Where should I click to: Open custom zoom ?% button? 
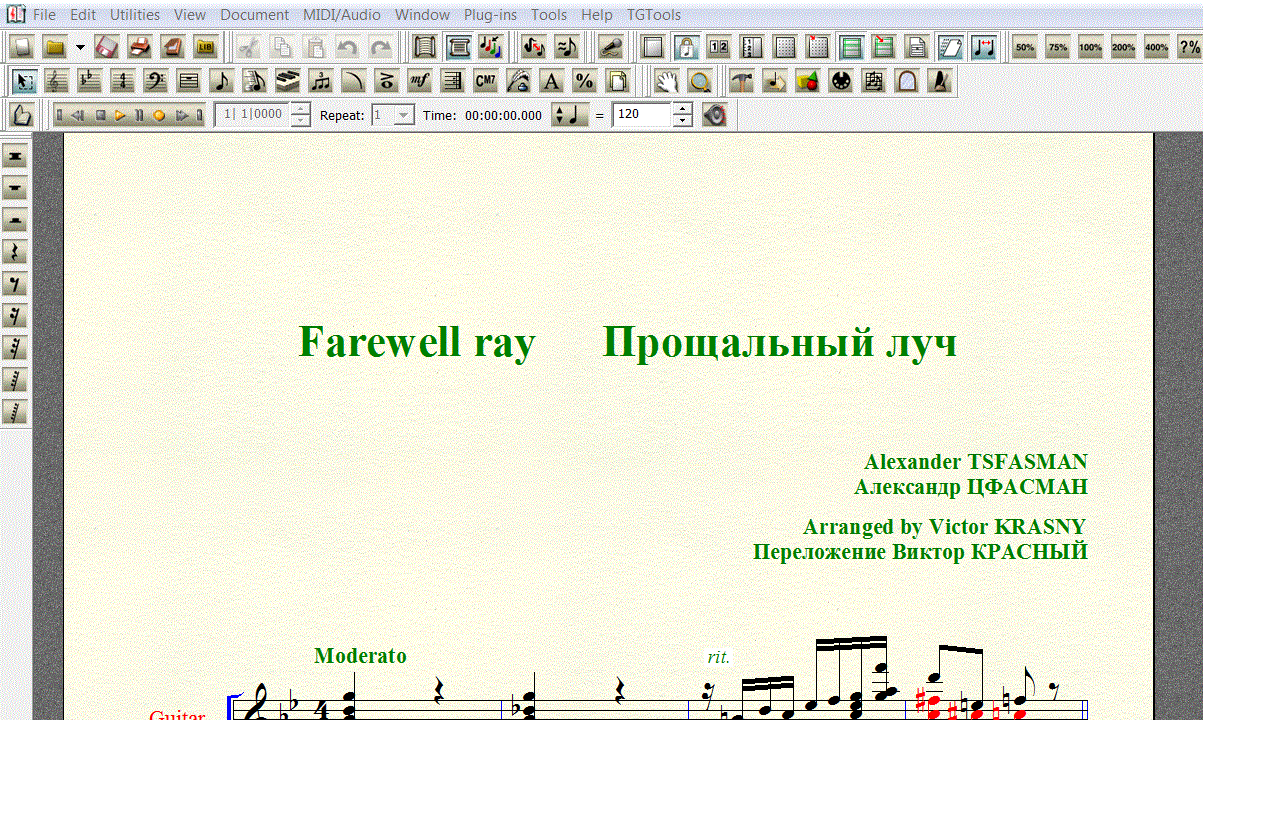pos(1189,47)
